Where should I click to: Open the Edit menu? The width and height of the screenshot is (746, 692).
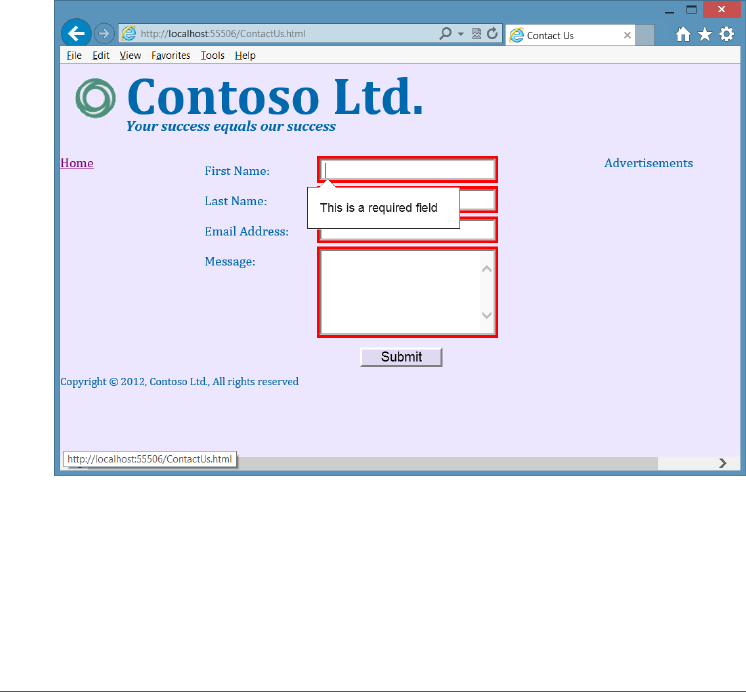point(101,55)
